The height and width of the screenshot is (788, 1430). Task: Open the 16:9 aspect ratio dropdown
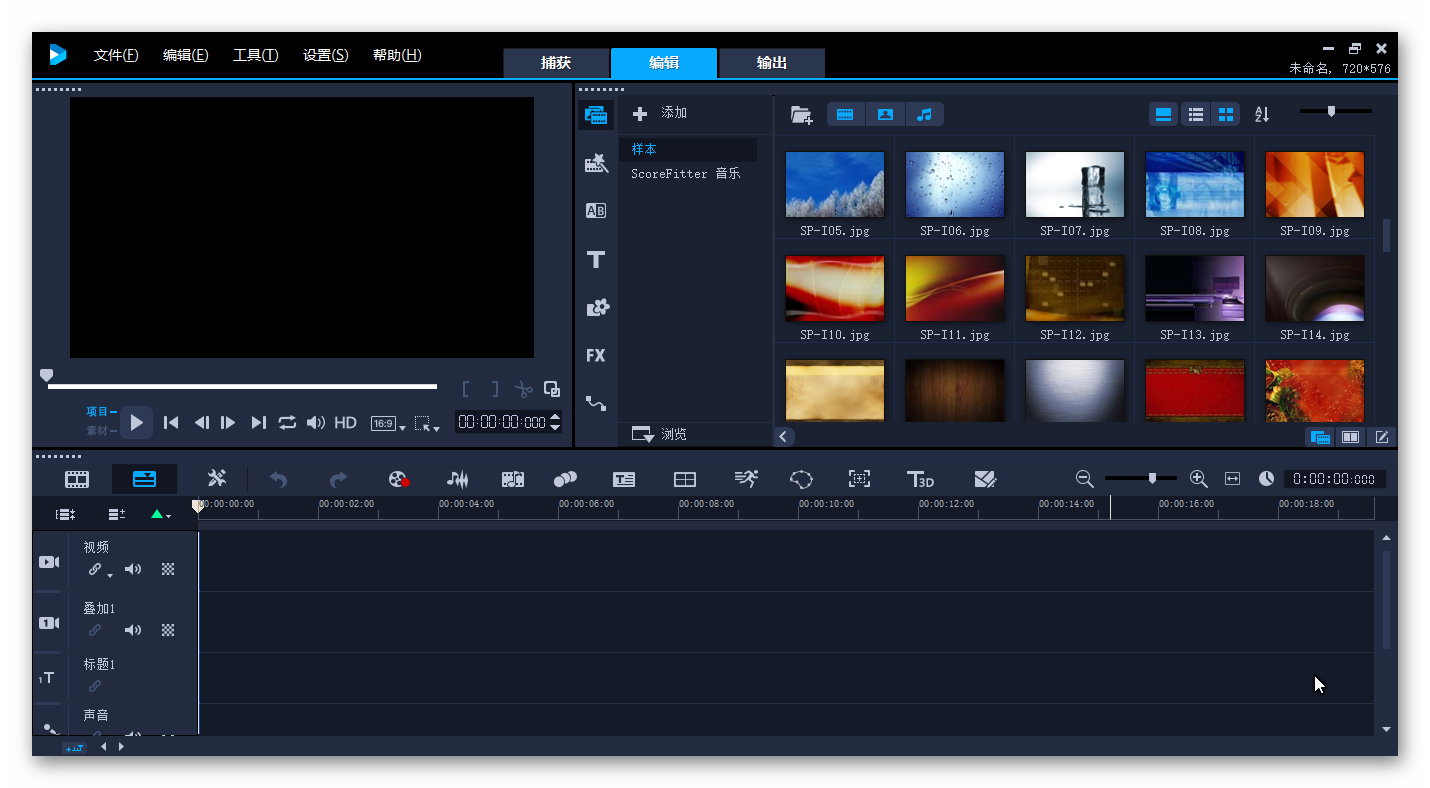388,424
